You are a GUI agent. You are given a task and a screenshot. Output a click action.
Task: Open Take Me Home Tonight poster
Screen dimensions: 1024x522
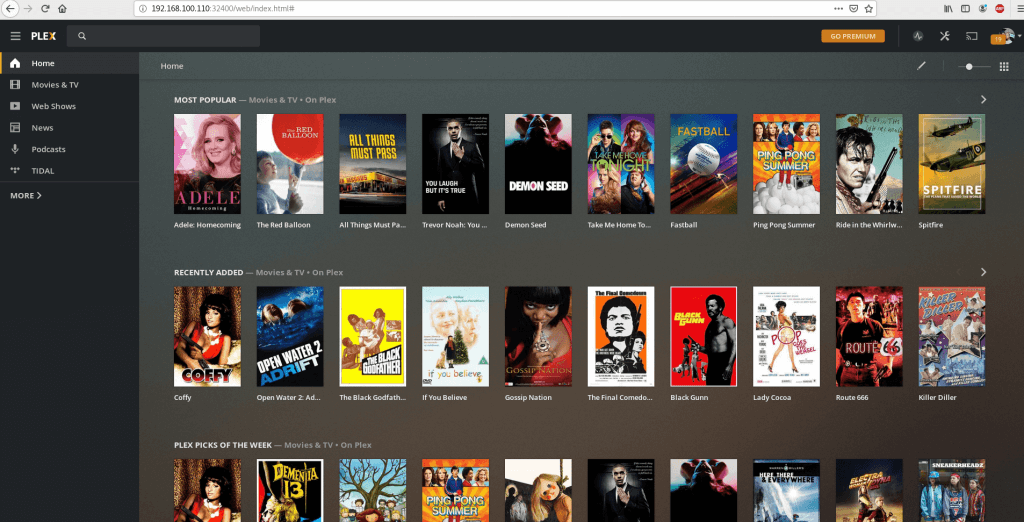[621, 164]
